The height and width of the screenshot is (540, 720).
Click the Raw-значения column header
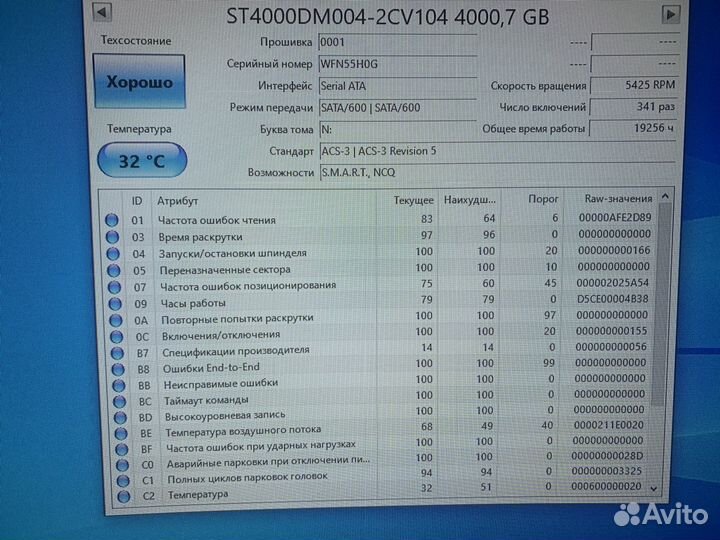612,199
